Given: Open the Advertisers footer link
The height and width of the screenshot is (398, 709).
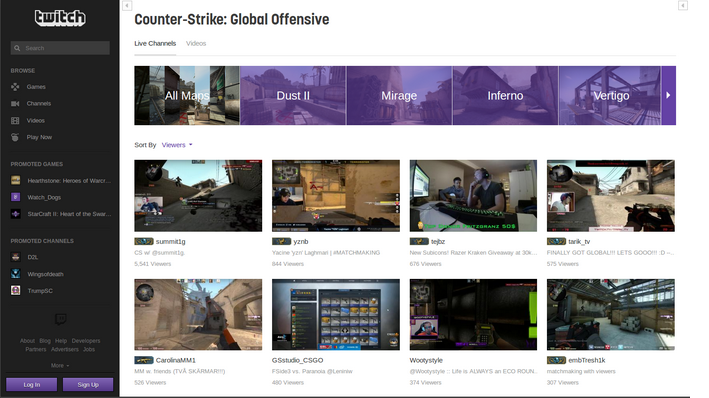Looking at the screenshot, I should (65, 349).
